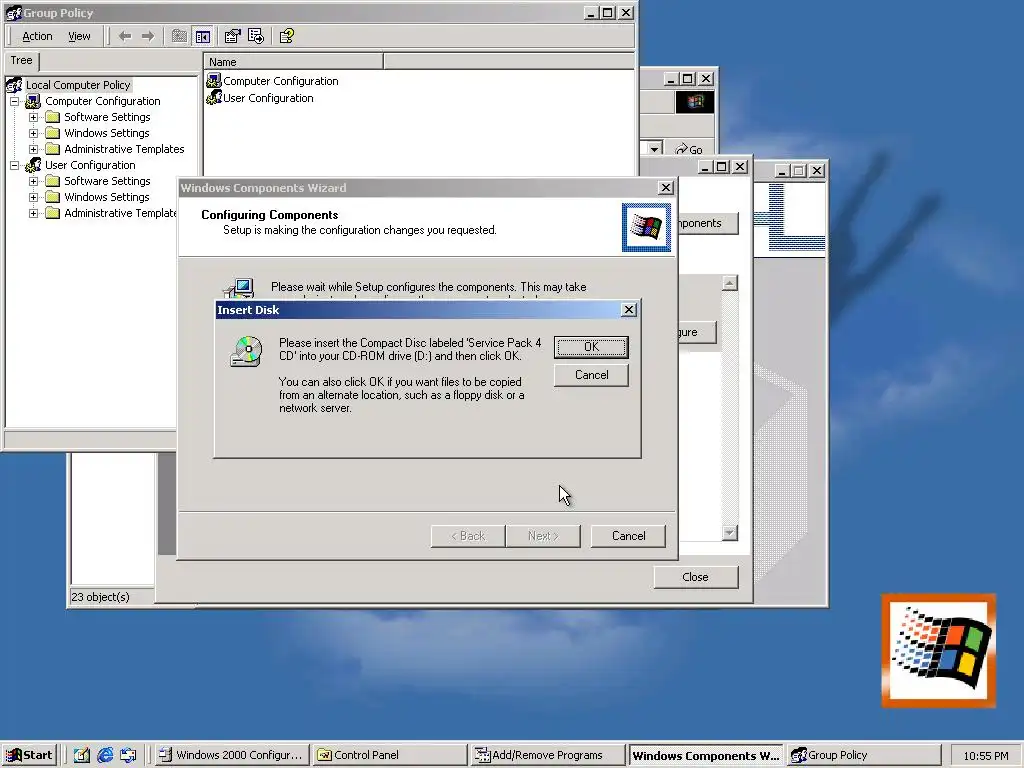Click User Configuration icon in the right pane
Viewport: 1024px width, 768px height.
tap(214, 97)
